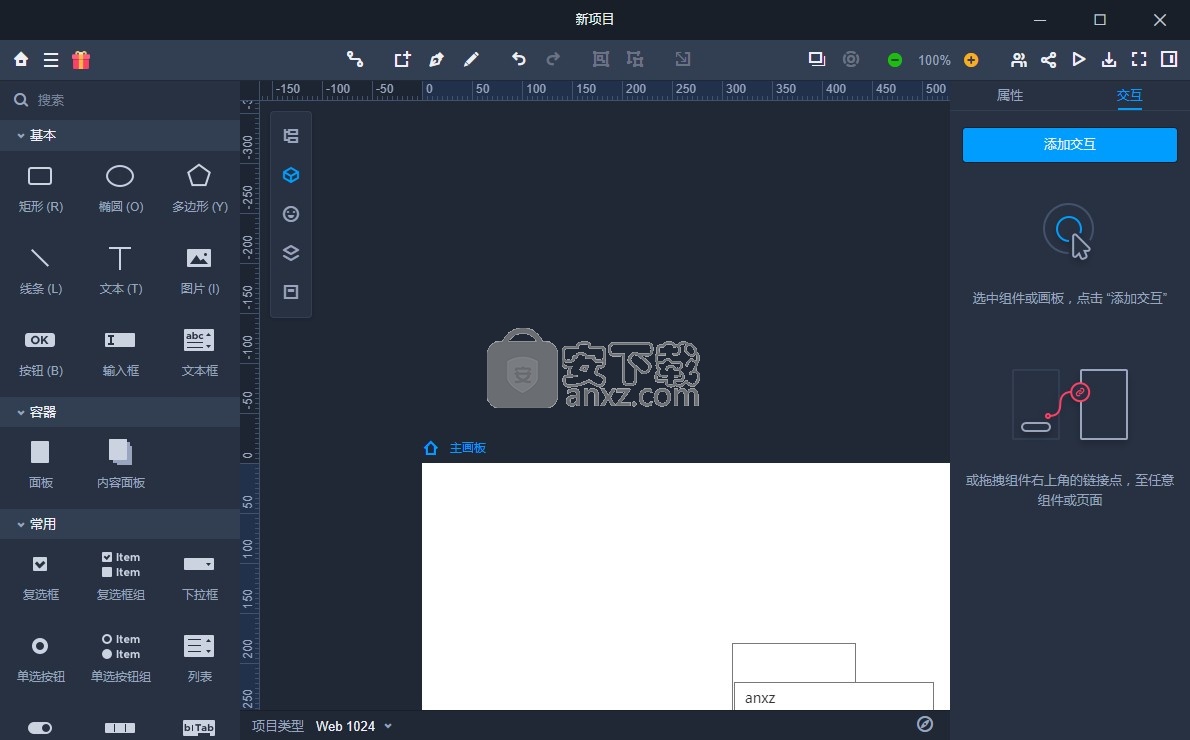Open the Web 1024 project type dropdown
Image resolution: width=1190 pixels, height=740 pixels.
tap(354, 726)
